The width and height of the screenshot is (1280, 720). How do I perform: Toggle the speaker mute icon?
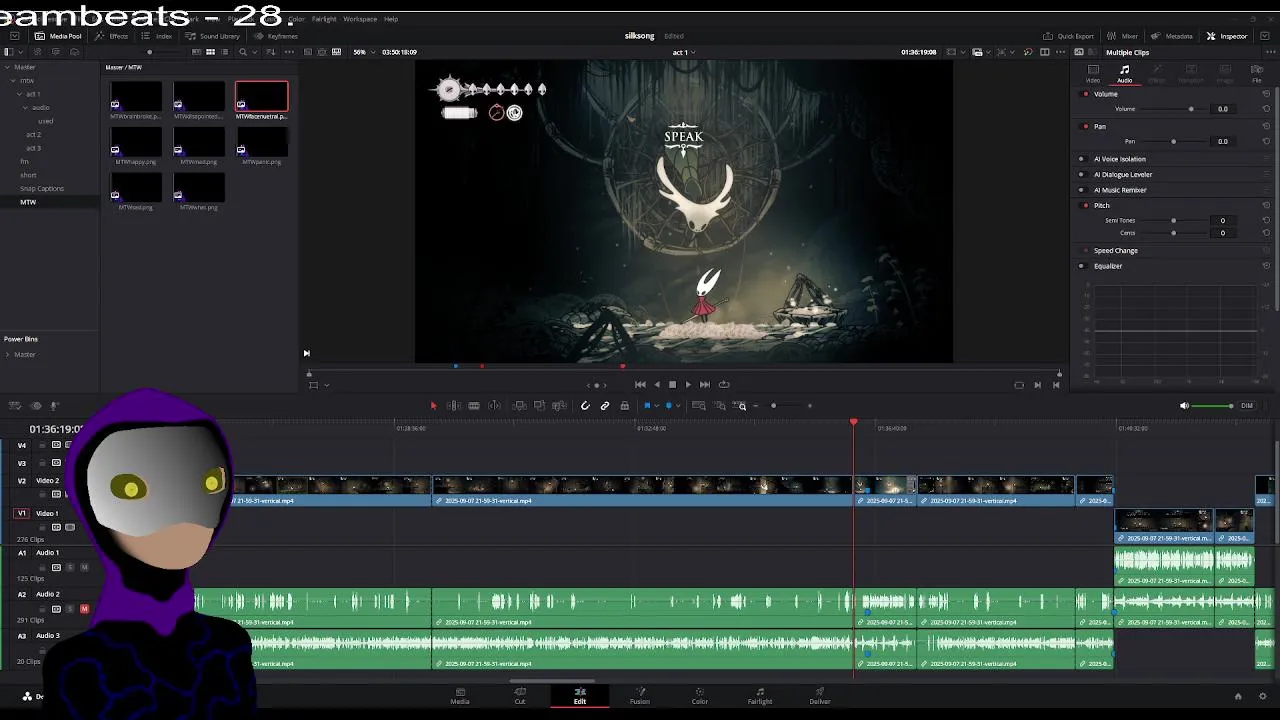(x=1184, y=406)
